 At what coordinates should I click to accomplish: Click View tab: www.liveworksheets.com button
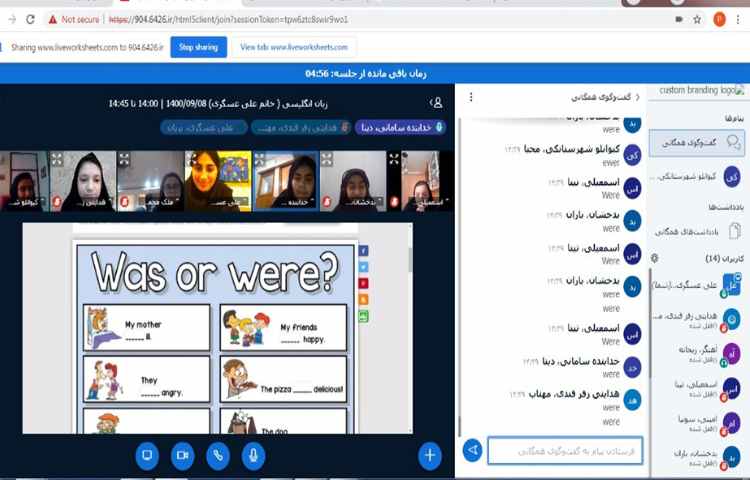tap(294, 47)
